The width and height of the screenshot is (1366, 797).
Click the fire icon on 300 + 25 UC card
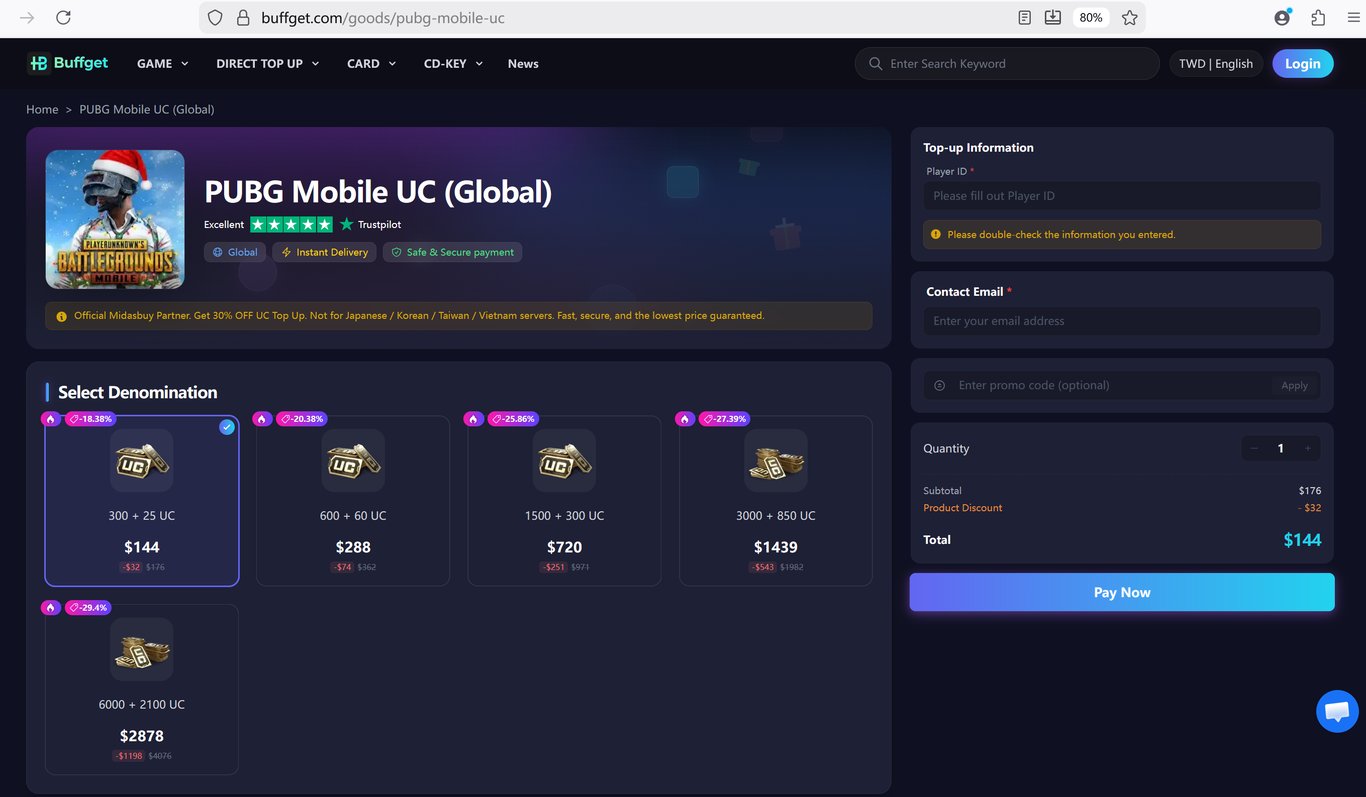coord(50,419)
